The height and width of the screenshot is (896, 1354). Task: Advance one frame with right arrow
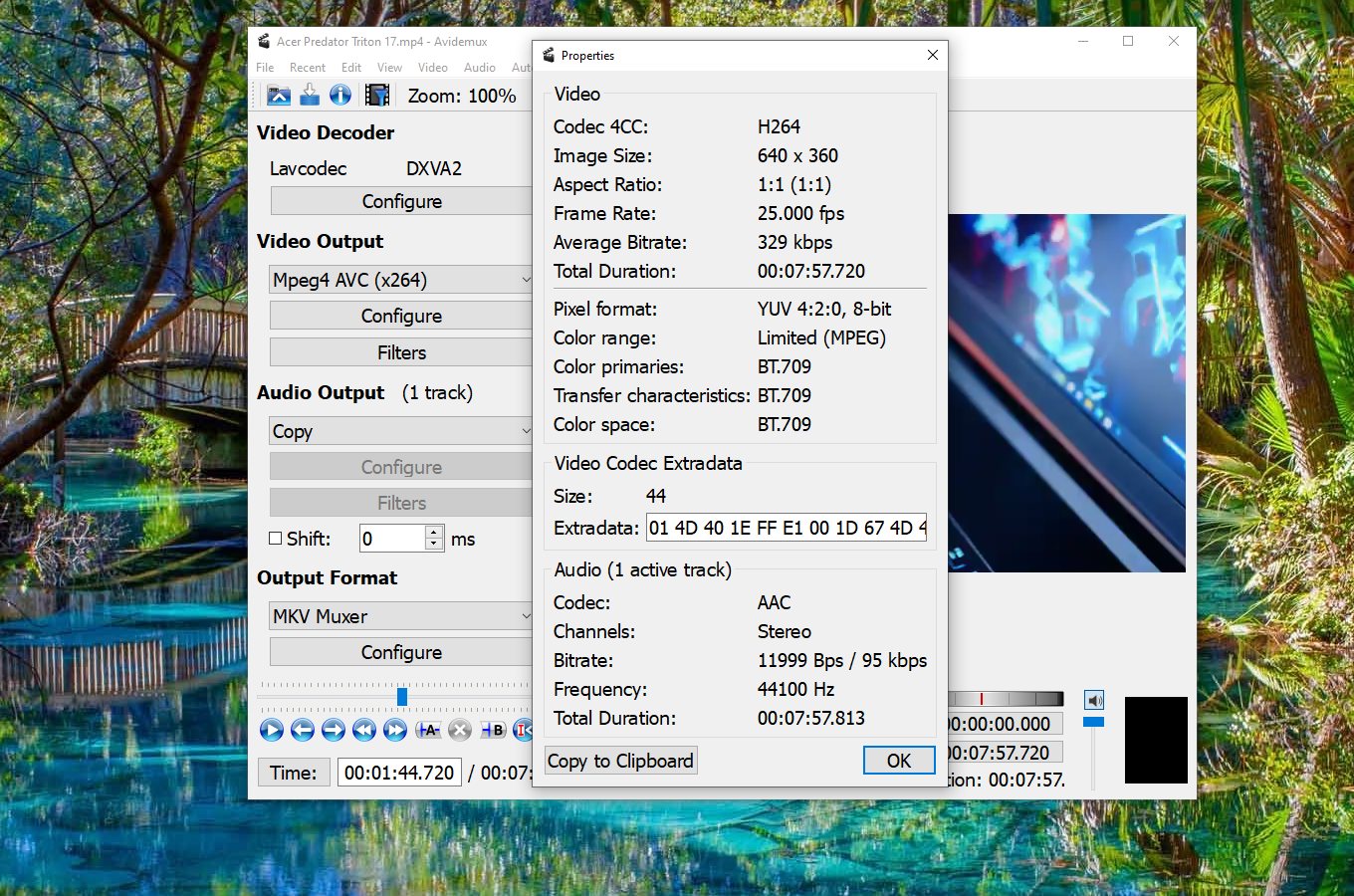334,730
